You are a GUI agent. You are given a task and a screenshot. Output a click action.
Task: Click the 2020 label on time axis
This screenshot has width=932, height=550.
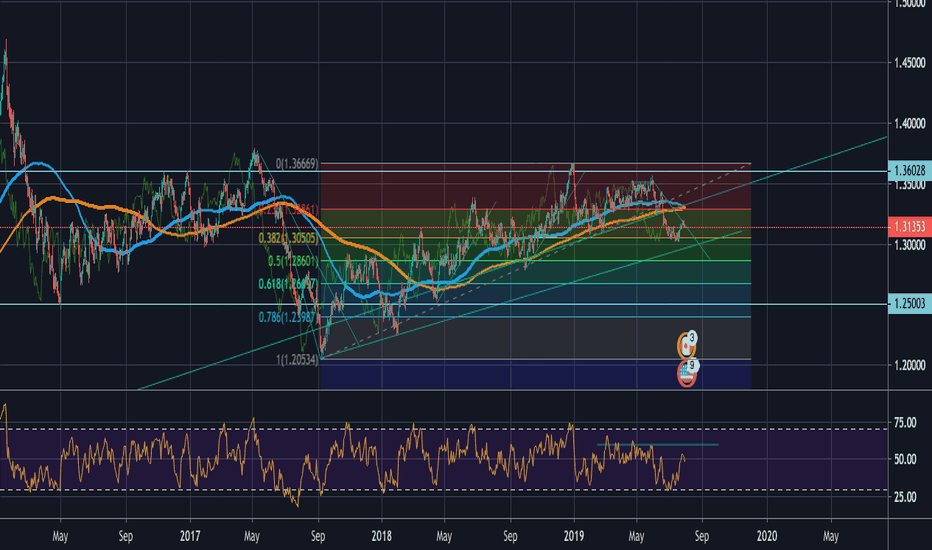(767, 536)
